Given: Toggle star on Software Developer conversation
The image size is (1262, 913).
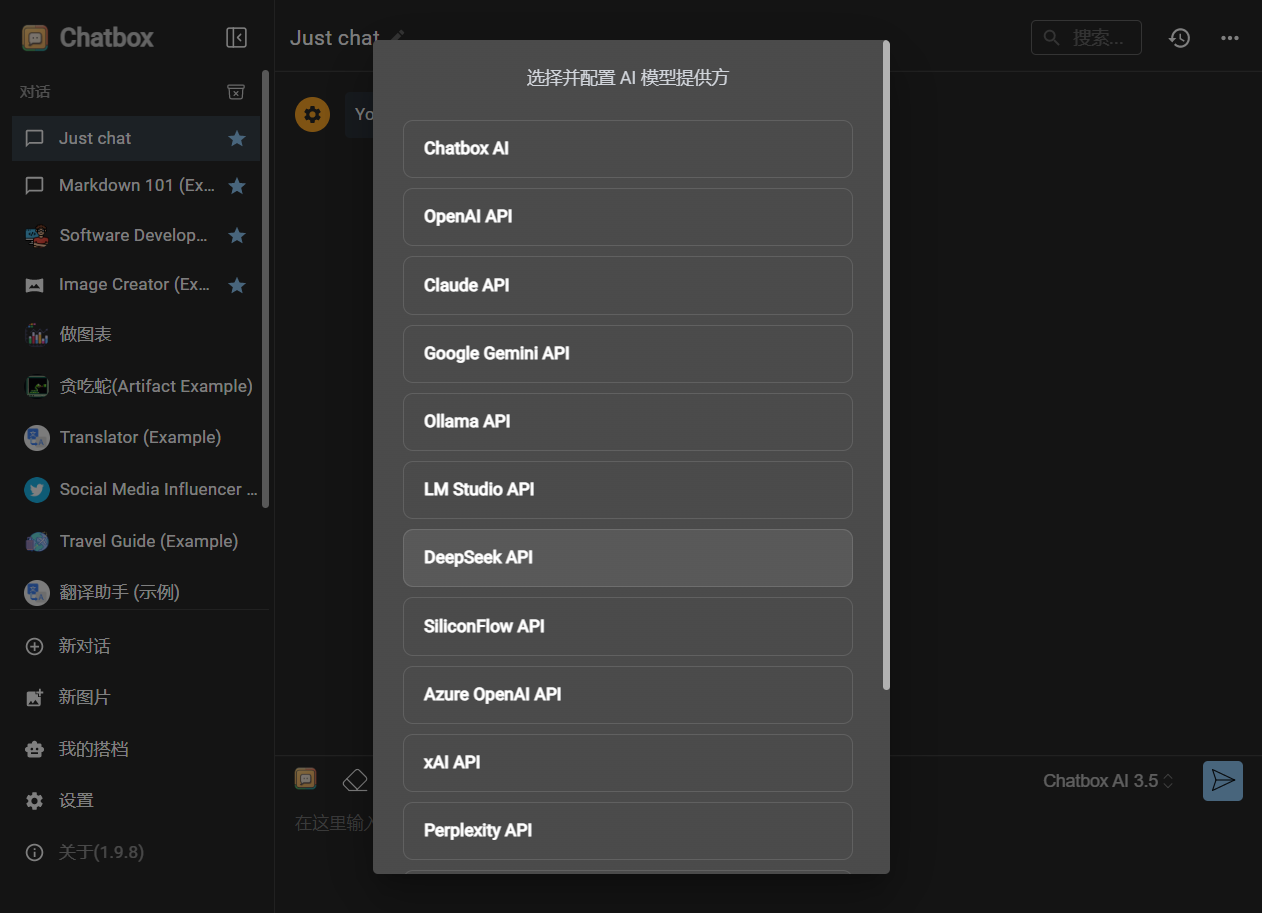Looking at the screenshot, I should coord(237,235).
